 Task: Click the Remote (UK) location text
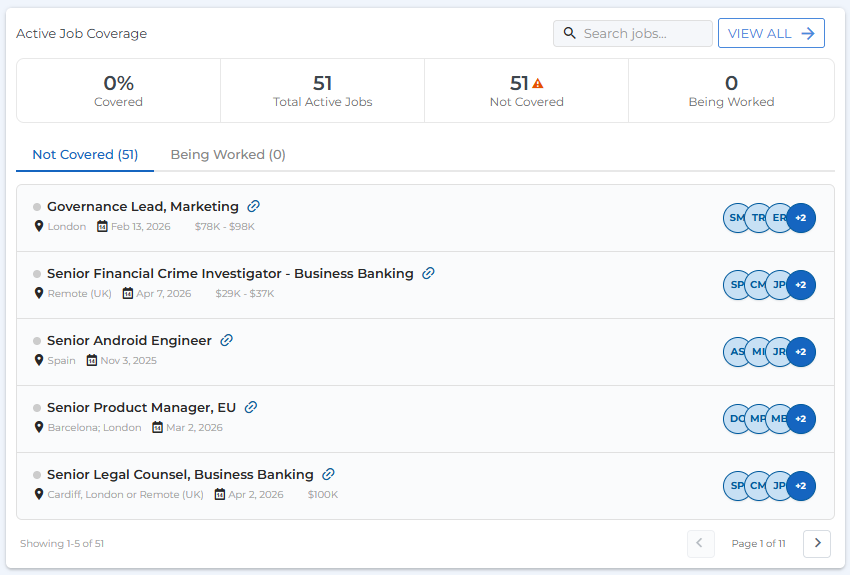[79, 294]
